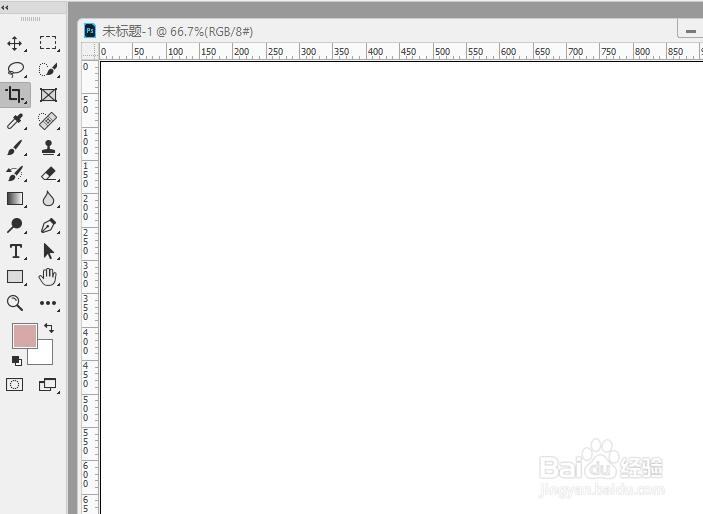Image resolution: width=703 pixels, height=514 pixels.
Task: Select the Eraser tool
Action: pyautogui.click(x=48, y=173)
